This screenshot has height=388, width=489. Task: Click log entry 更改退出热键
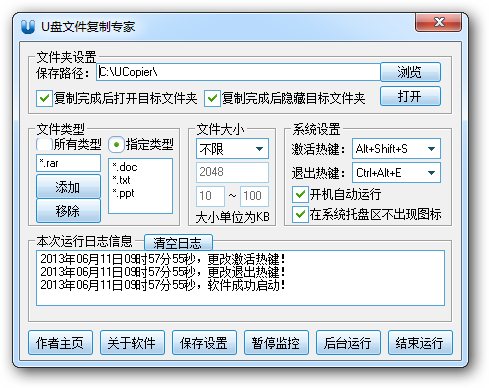coord(163,272)
